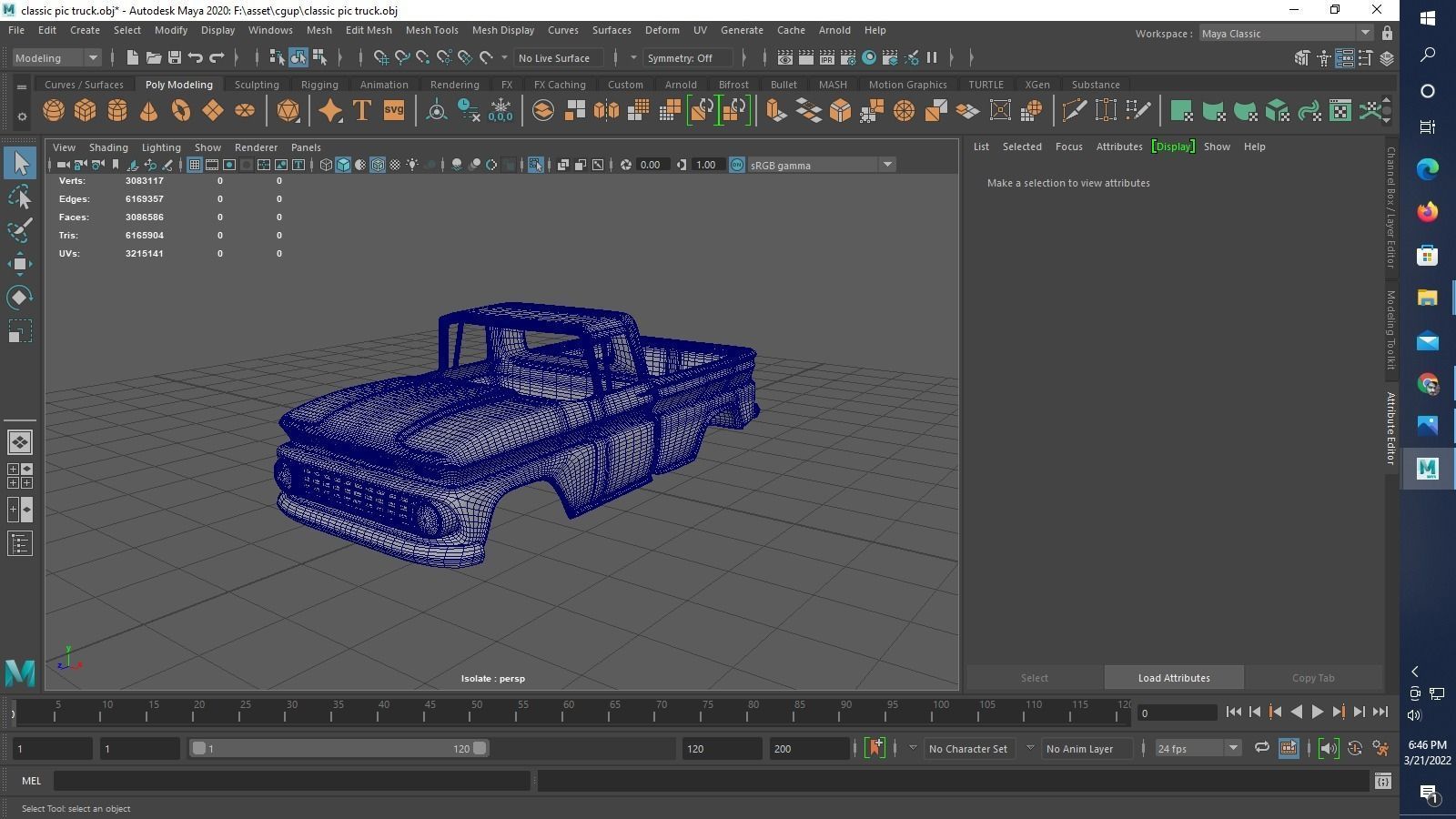Open the Render Settings clapperboard icon
This screenshot has width=1456, height=819.
click(848, 57)
